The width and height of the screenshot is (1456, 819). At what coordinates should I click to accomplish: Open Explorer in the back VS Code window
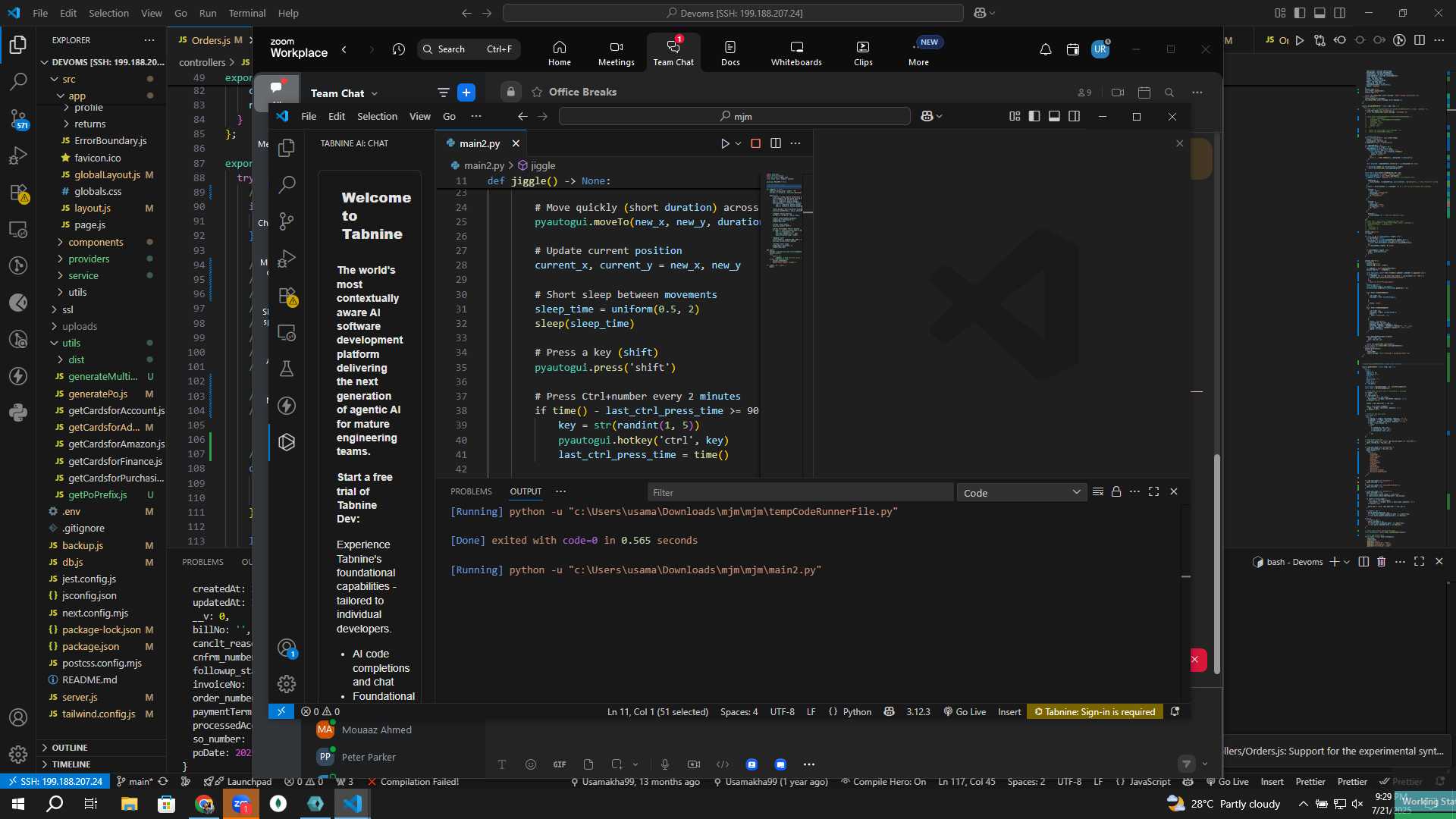tap(18, 45)
